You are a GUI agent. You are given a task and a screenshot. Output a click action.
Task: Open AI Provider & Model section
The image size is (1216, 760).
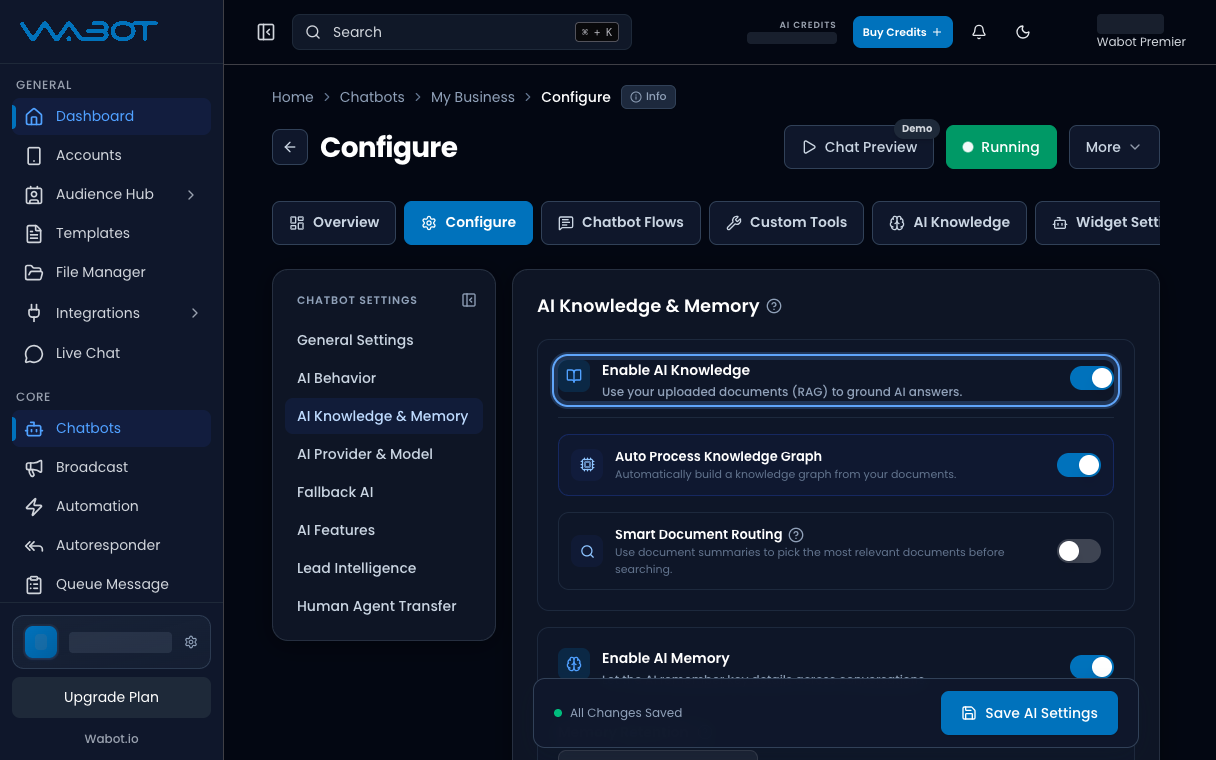click(384, 454)
